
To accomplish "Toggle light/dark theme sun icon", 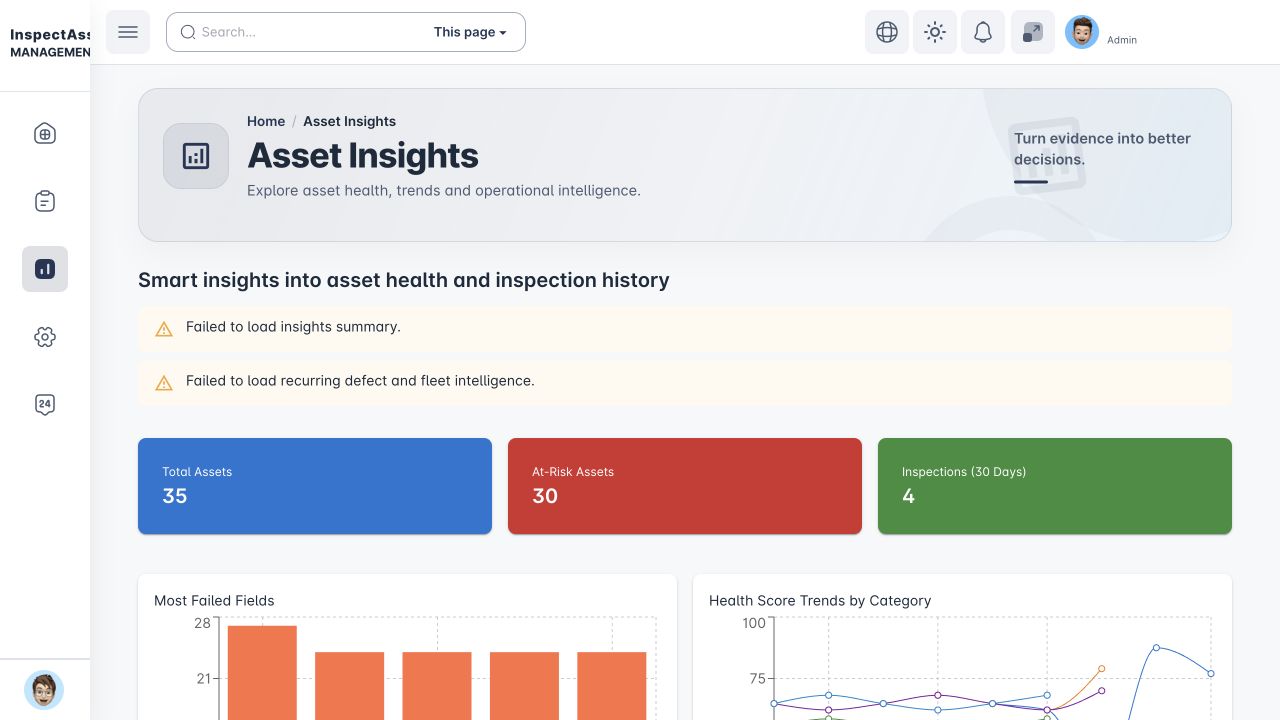I will pyautogui.click(x=935, y=32).
